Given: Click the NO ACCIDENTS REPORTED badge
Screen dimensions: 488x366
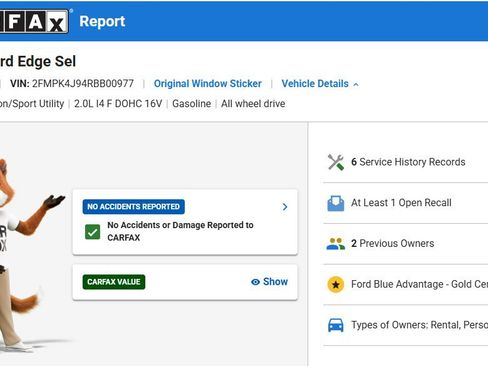Looking at the screenshot, I should [x=133, y=207].
